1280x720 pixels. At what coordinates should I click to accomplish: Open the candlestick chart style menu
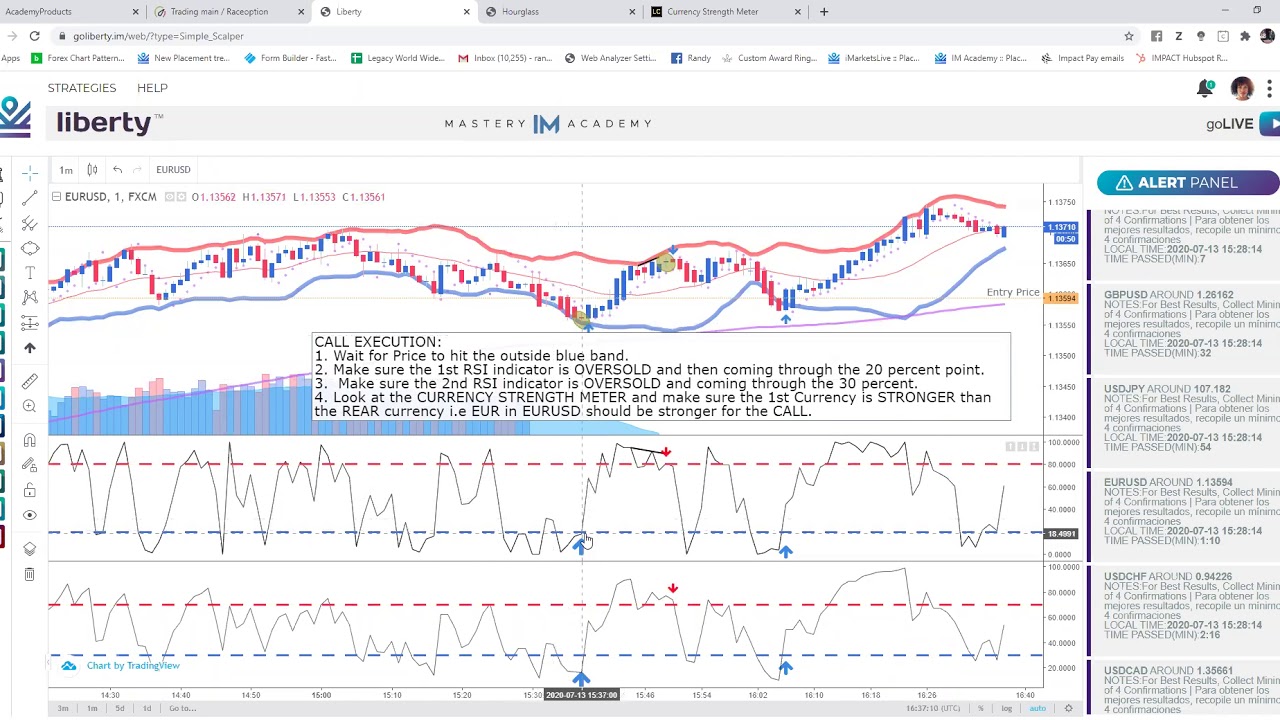[x=92, y=170]
